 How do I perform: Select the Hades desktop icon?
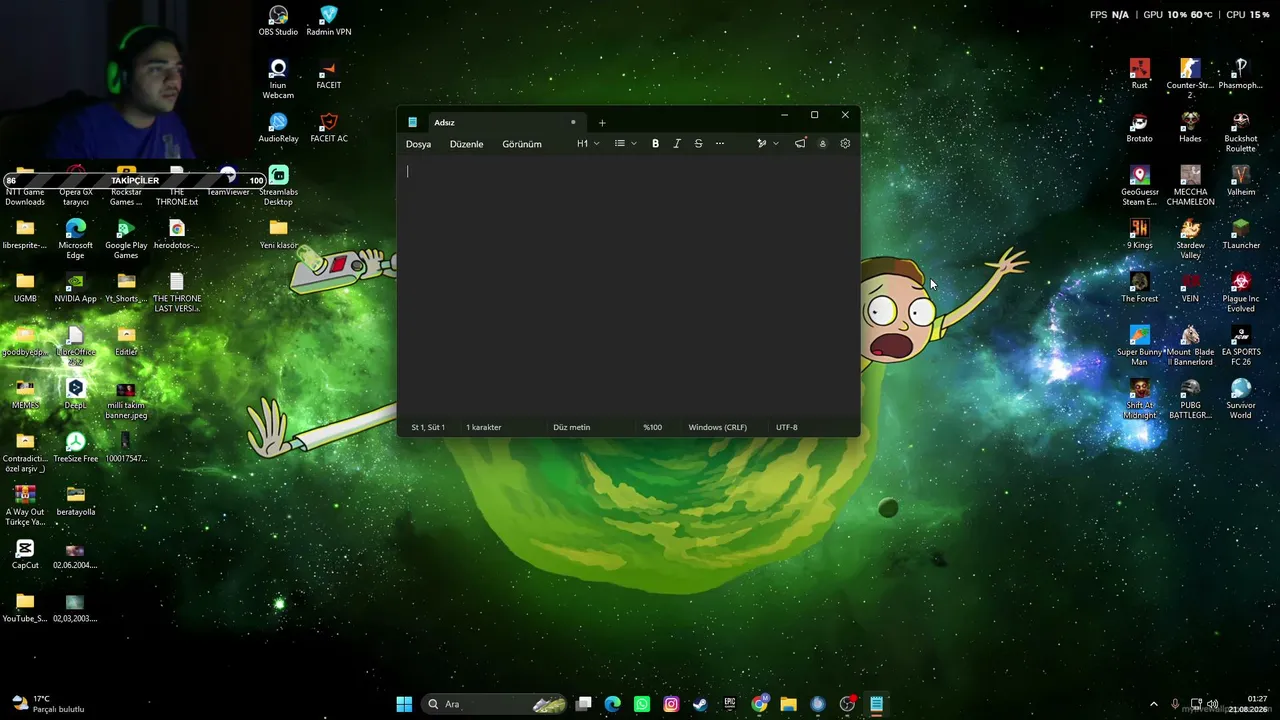pyautogui.click(x=1190, y=128)
